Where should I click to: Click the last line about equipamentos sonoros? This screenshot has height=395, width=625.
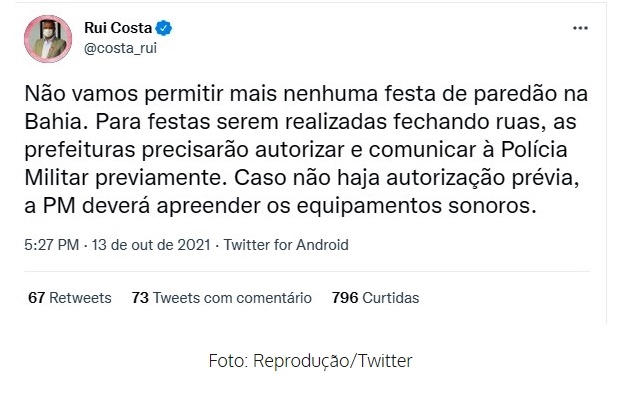point(281,206)
